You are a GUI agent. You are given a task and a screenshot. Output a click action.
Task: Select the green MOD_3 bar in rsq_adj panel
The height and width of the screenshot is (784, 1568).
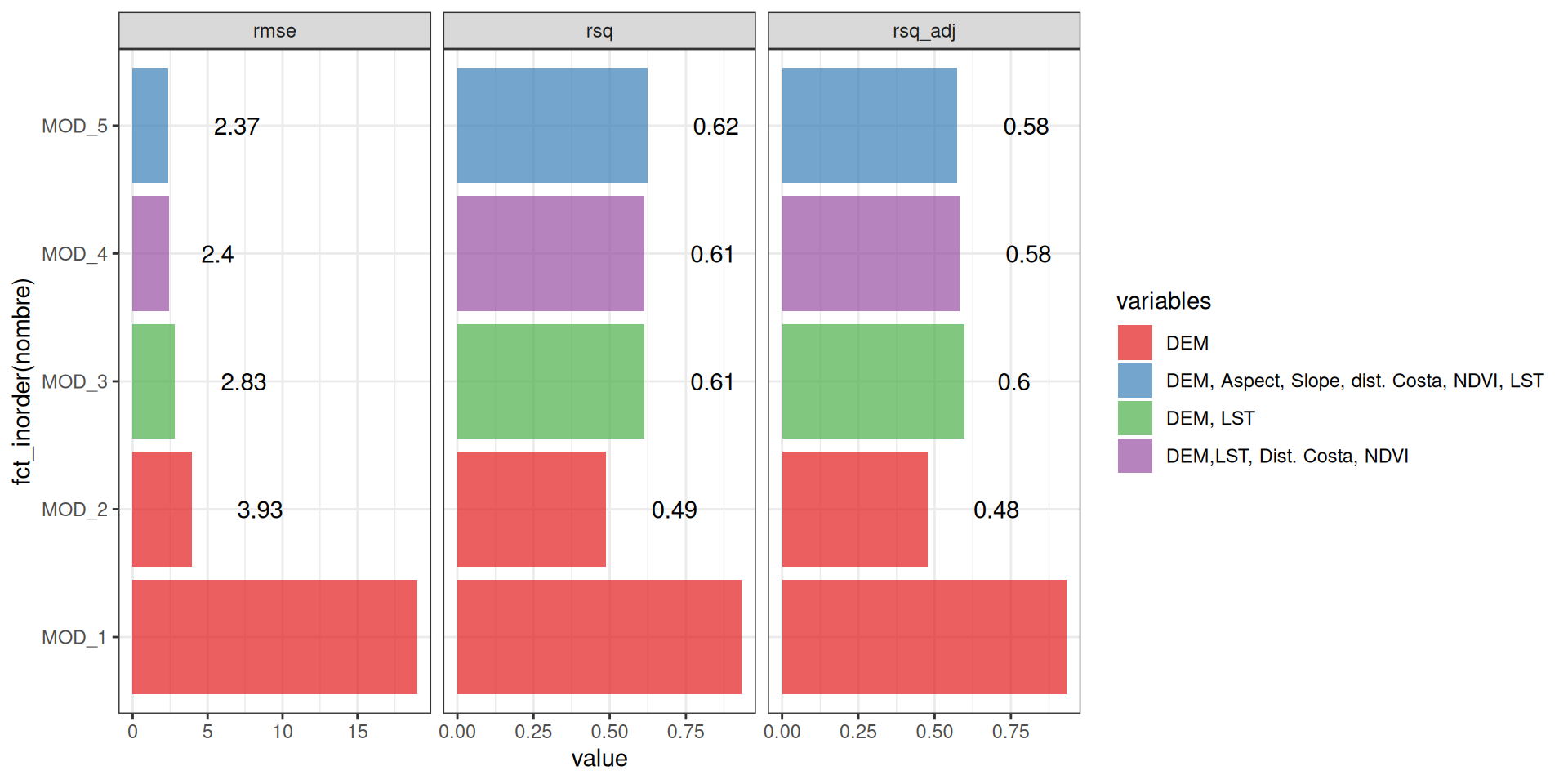[x=872, y=381]
